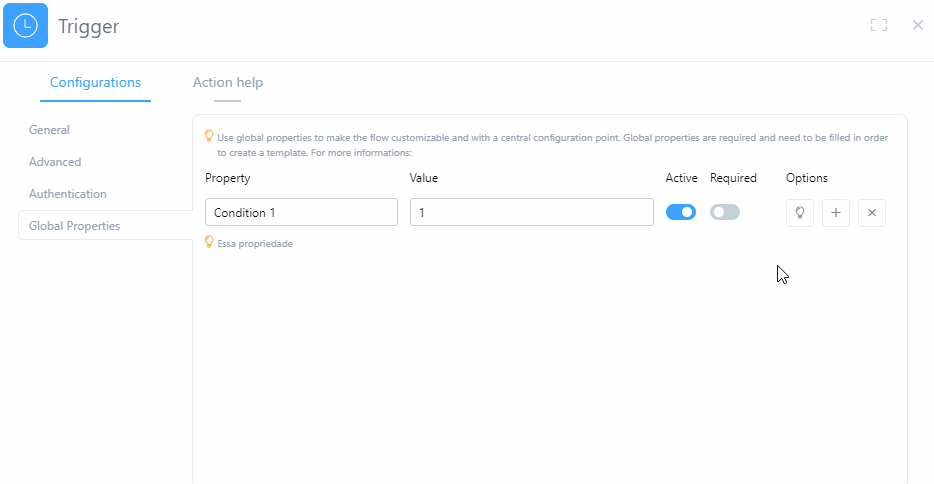Expand the dialog to fullscreen
The width and height of the screenshot is (934, 484).
click(x=879, y=25)
